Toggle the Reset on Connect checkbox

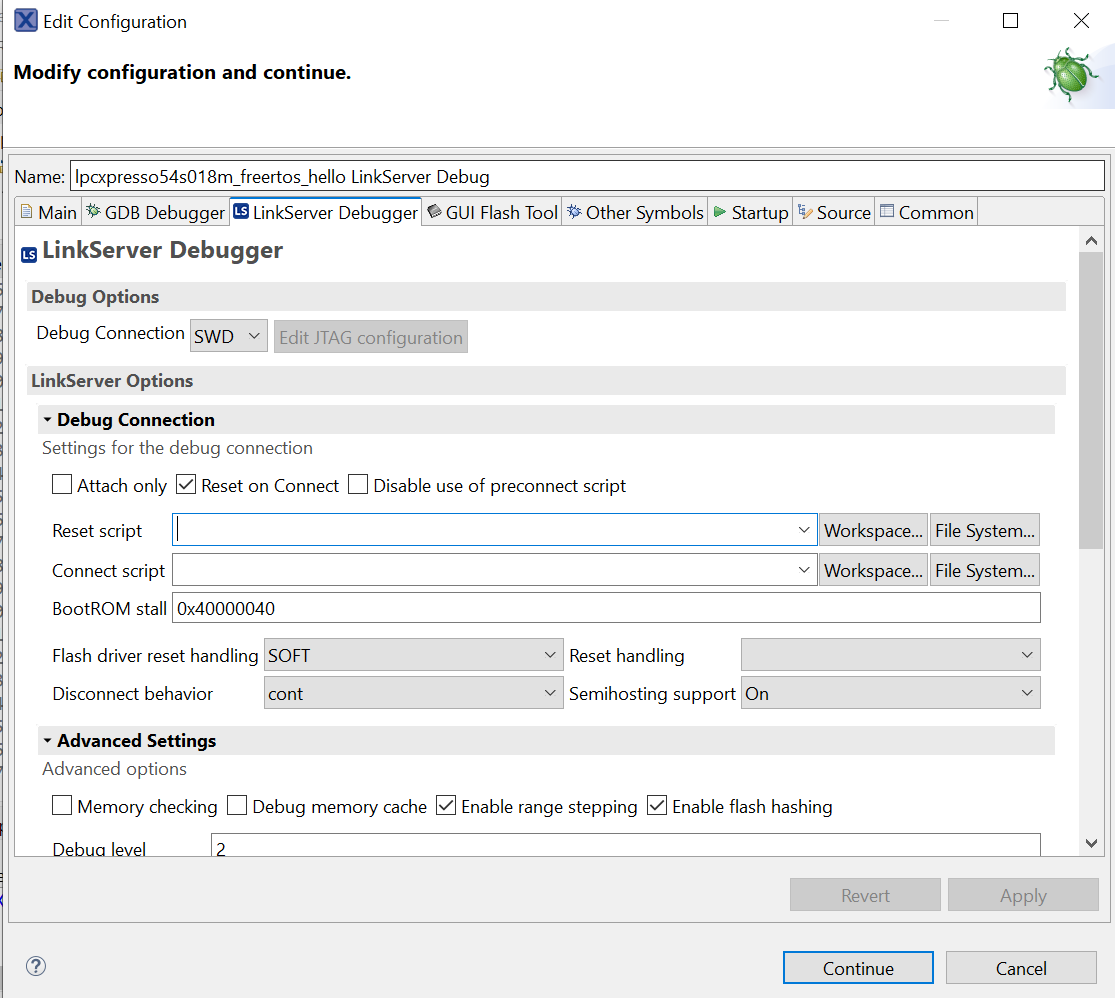pos(186,486)
